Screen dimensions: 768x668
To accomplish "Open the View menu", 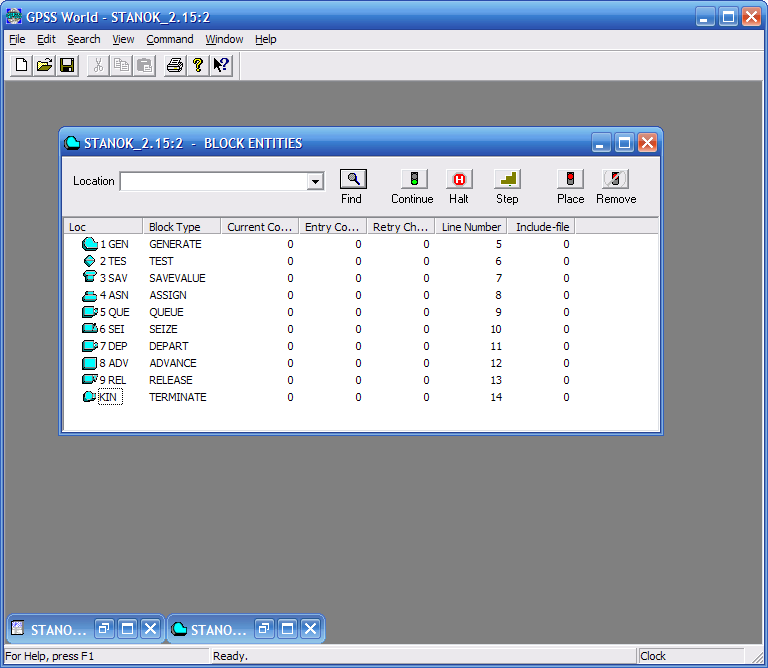I will click(x=123, y=39).
